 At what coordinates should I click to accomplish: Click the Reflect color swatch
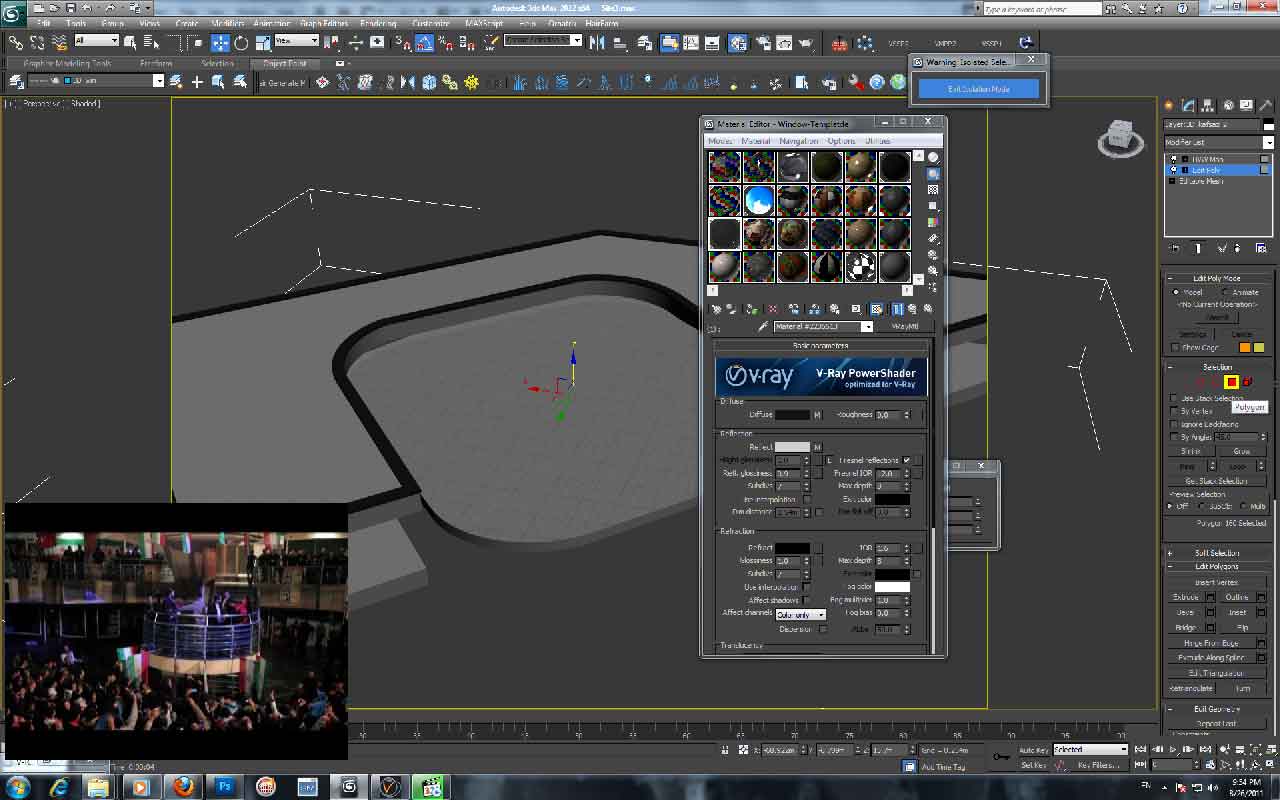click(x=792, y=447)
